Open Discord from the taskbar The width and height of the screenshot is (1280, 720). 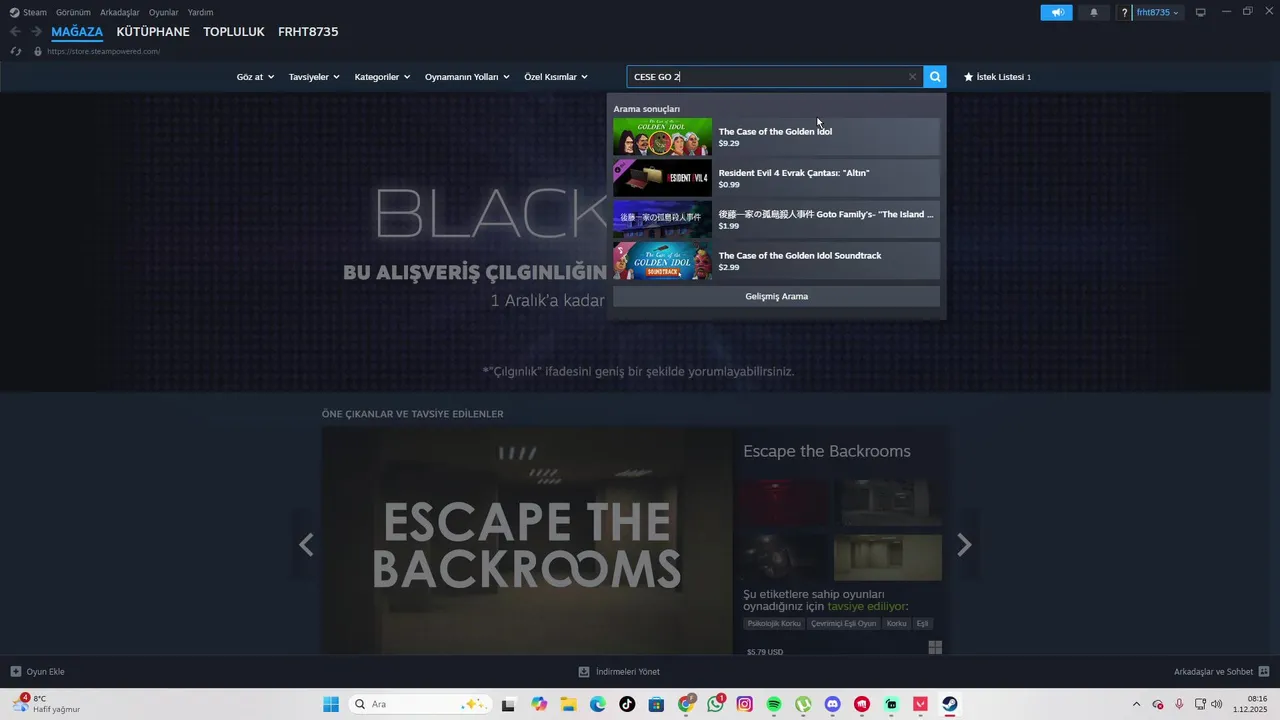pos(833,704)
